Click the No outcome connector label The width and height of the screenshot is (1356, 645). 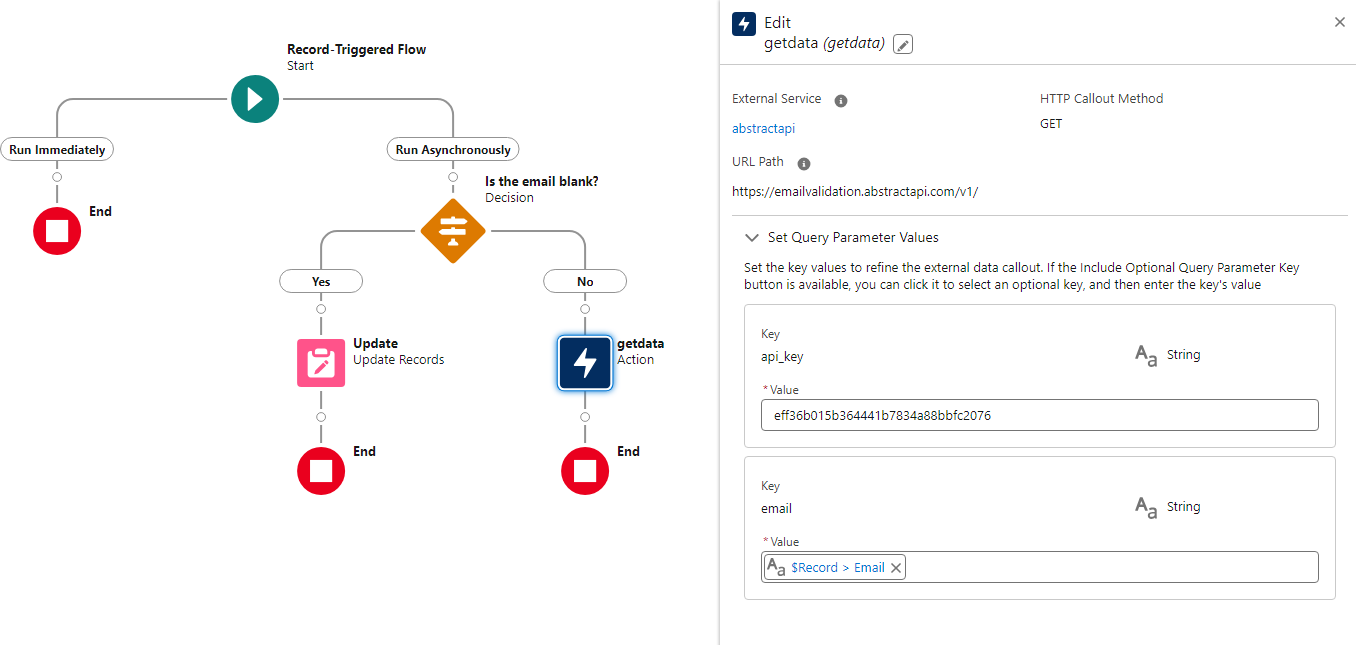(x=585, y=281)
